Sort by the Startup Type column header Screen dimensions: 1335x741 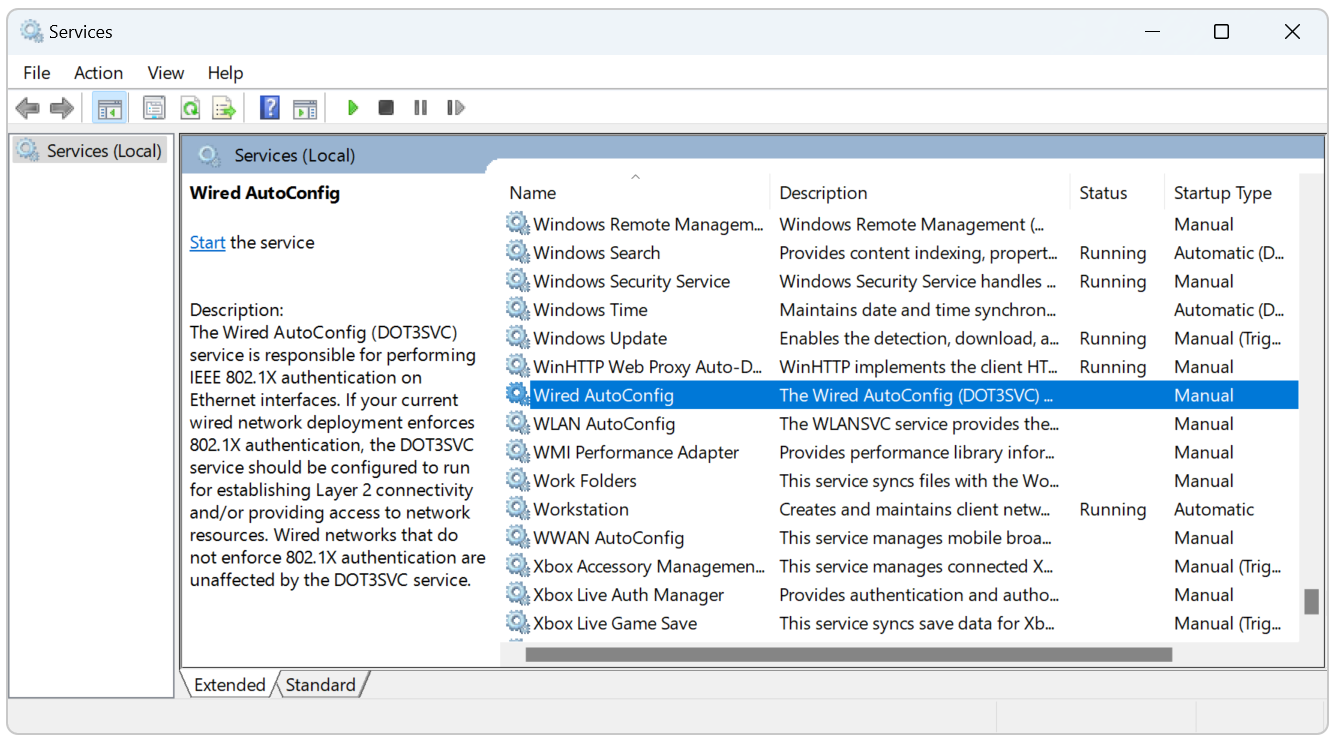coord(1222,193)
